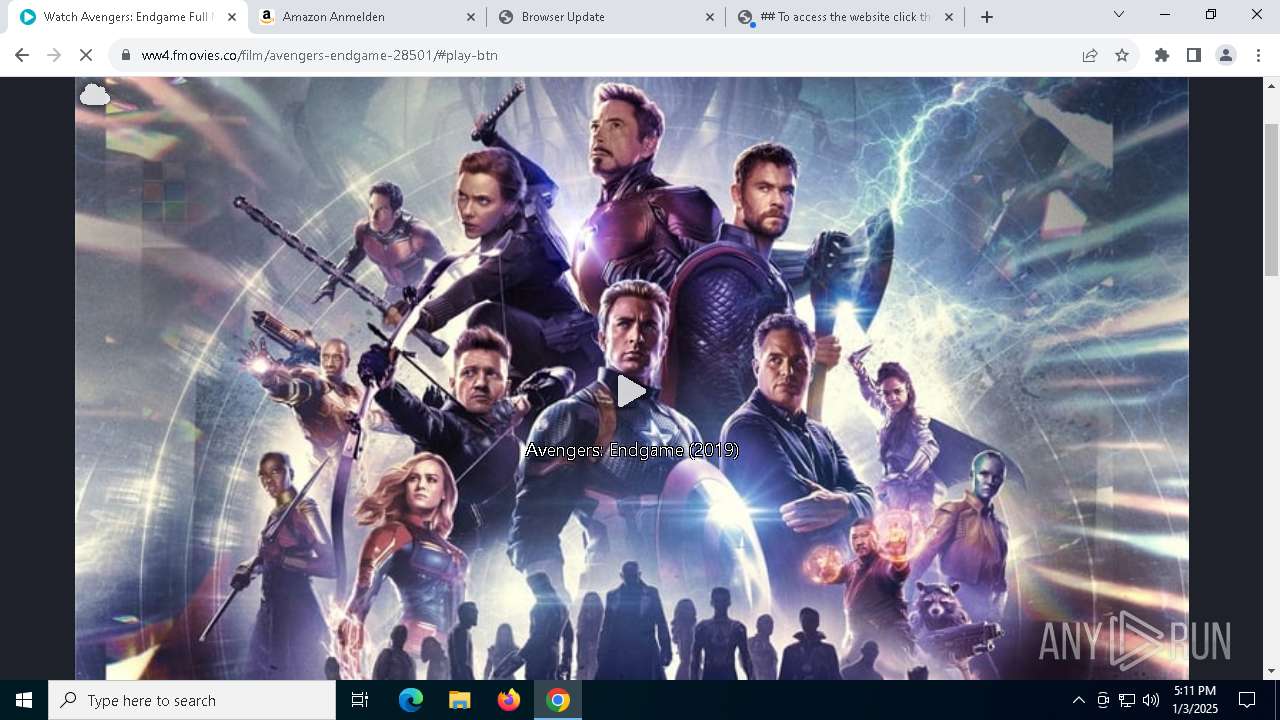Click the address bar URL
Viewport: 1280px width, 720px height.
click(319, 55)
